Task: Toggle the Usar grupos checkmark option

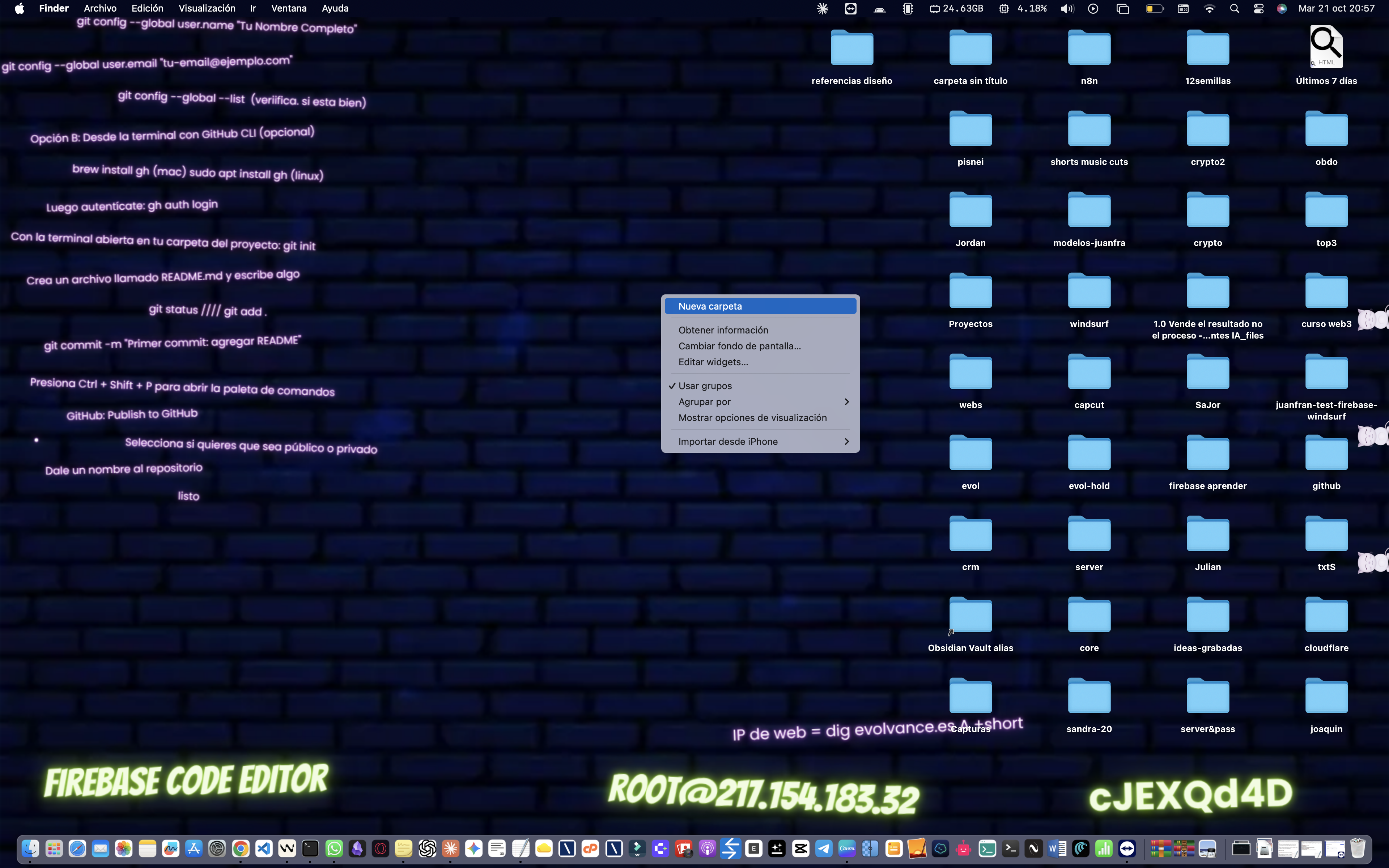Action: 705,386
